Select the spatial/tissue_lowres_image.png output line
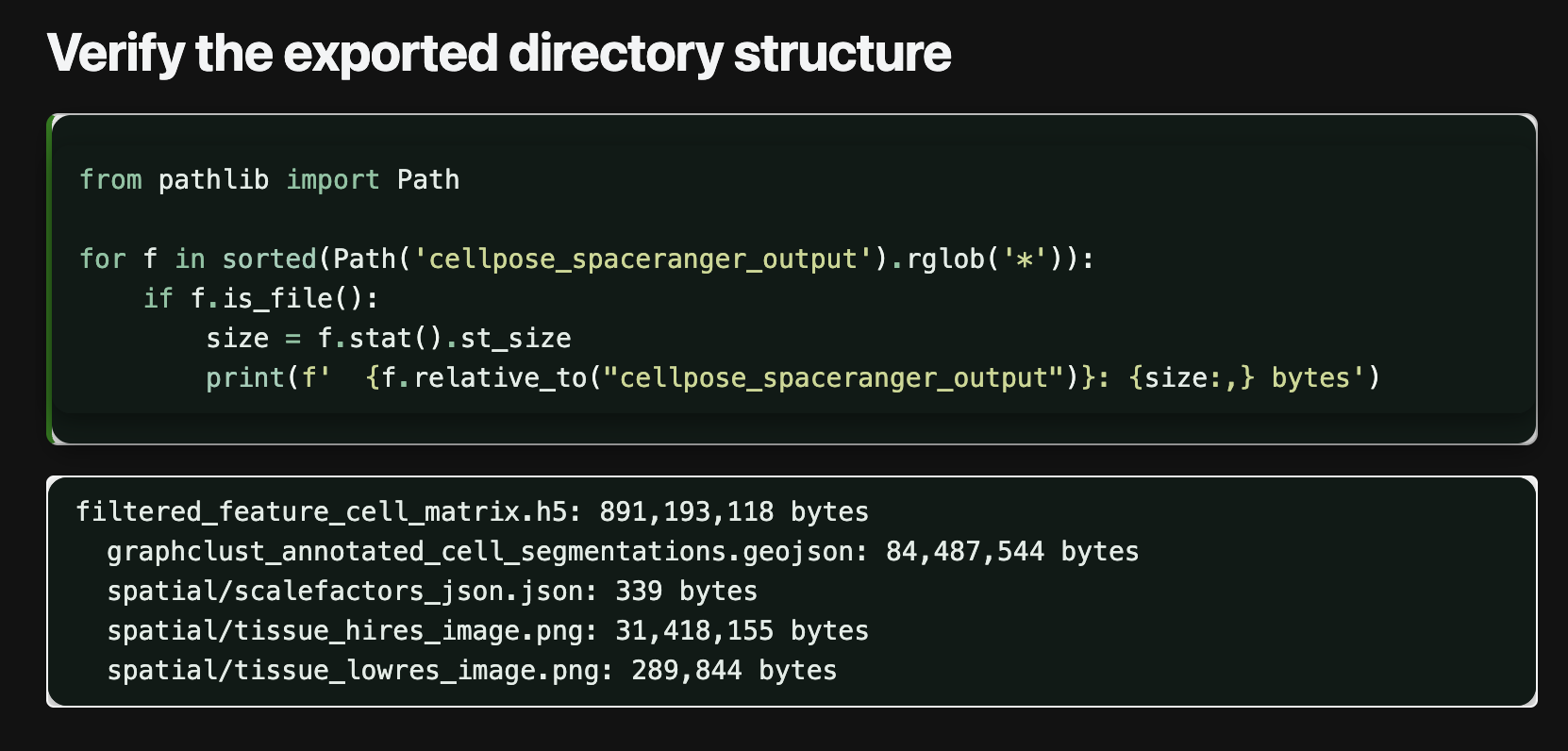The height and width of the screenshot is (751, 1568). coord(472,670)
